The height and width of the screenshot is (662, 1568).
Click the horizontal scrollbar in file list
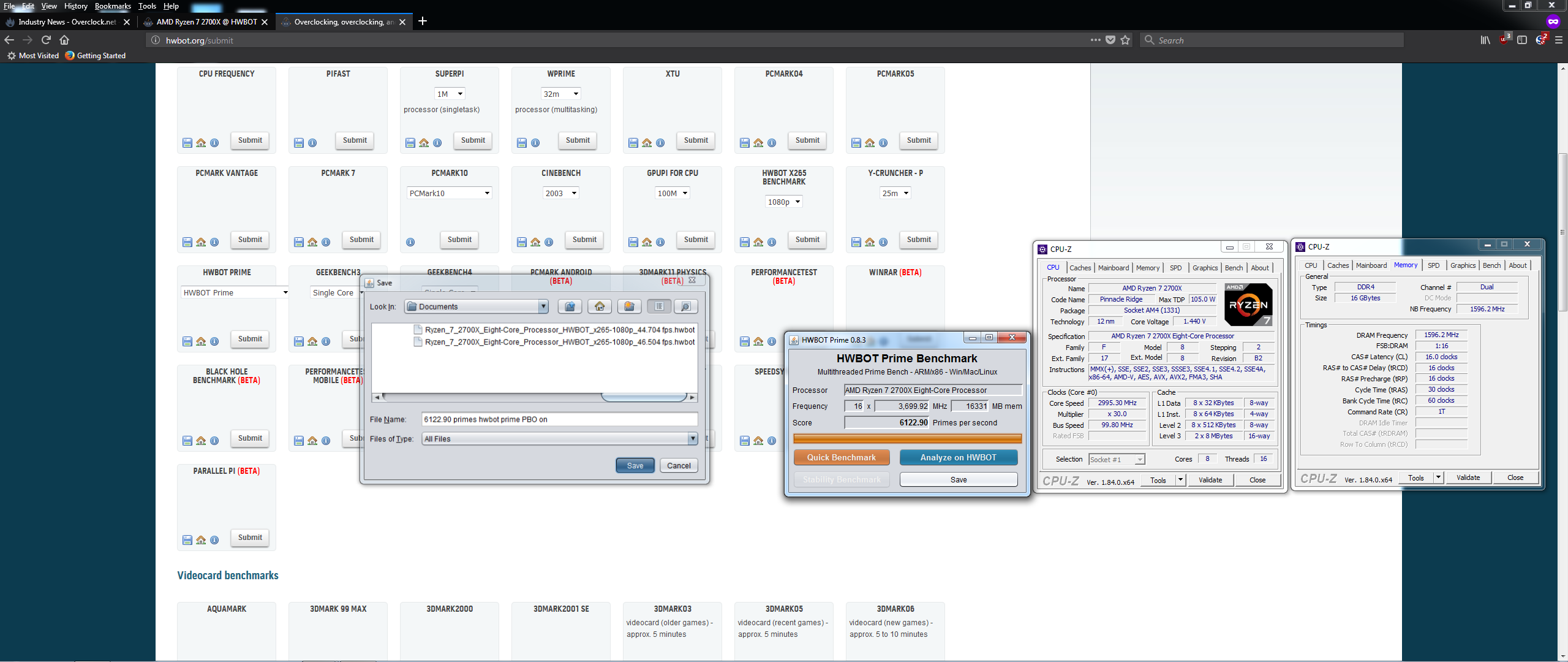644,397
